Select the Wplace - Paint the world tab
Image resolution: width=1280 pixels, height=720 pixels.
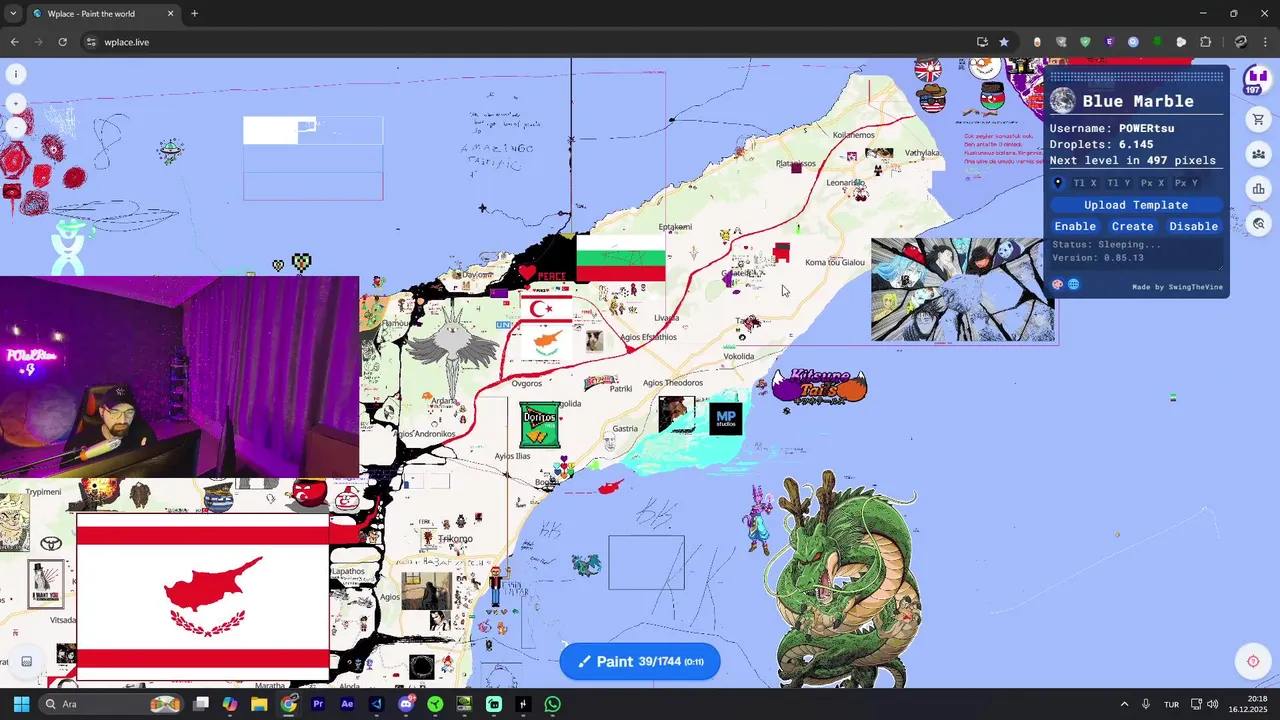point(103,14)
